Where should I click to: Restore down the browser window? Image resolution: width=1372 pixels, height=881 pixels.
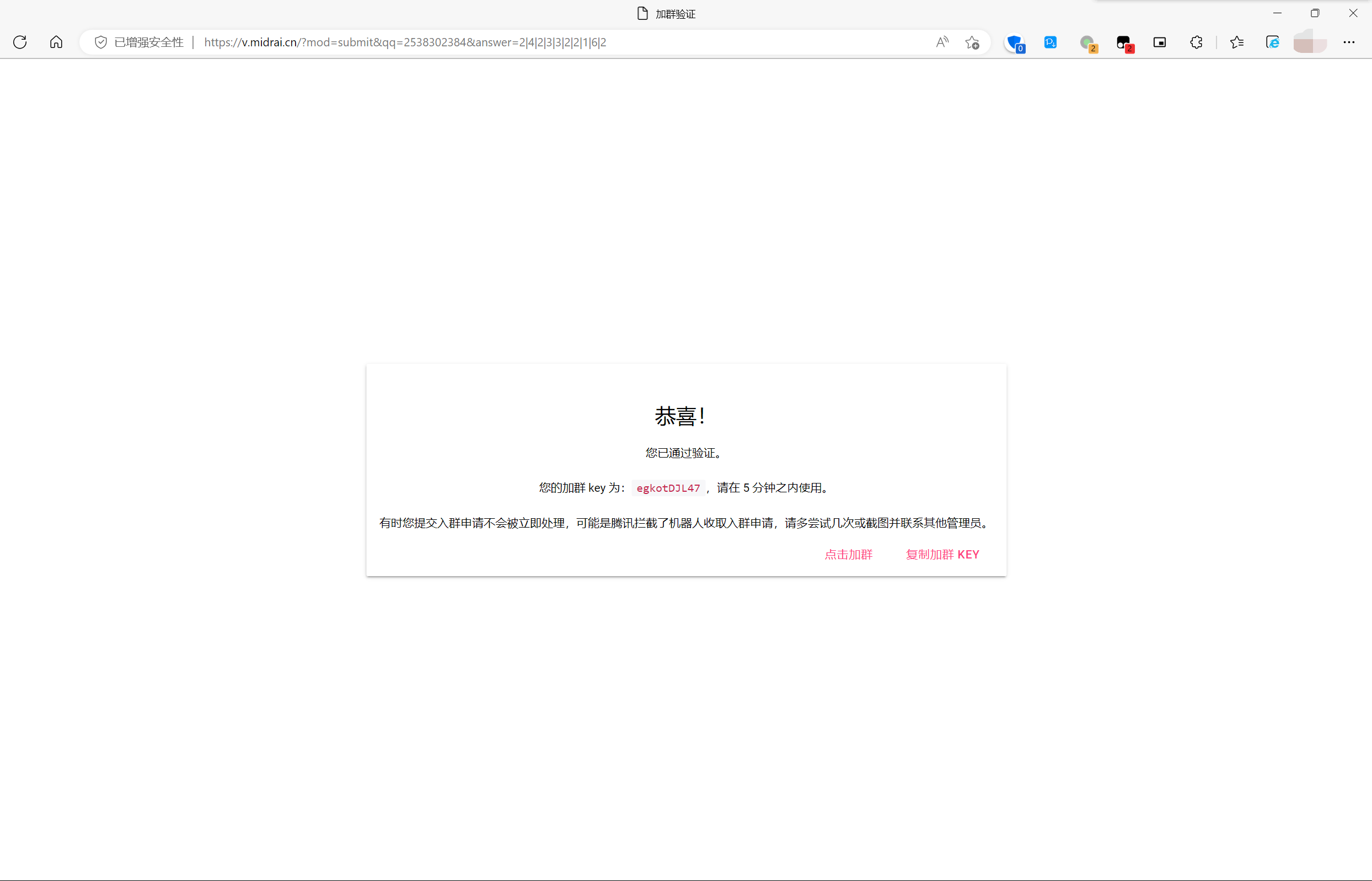pos(1315,13)
